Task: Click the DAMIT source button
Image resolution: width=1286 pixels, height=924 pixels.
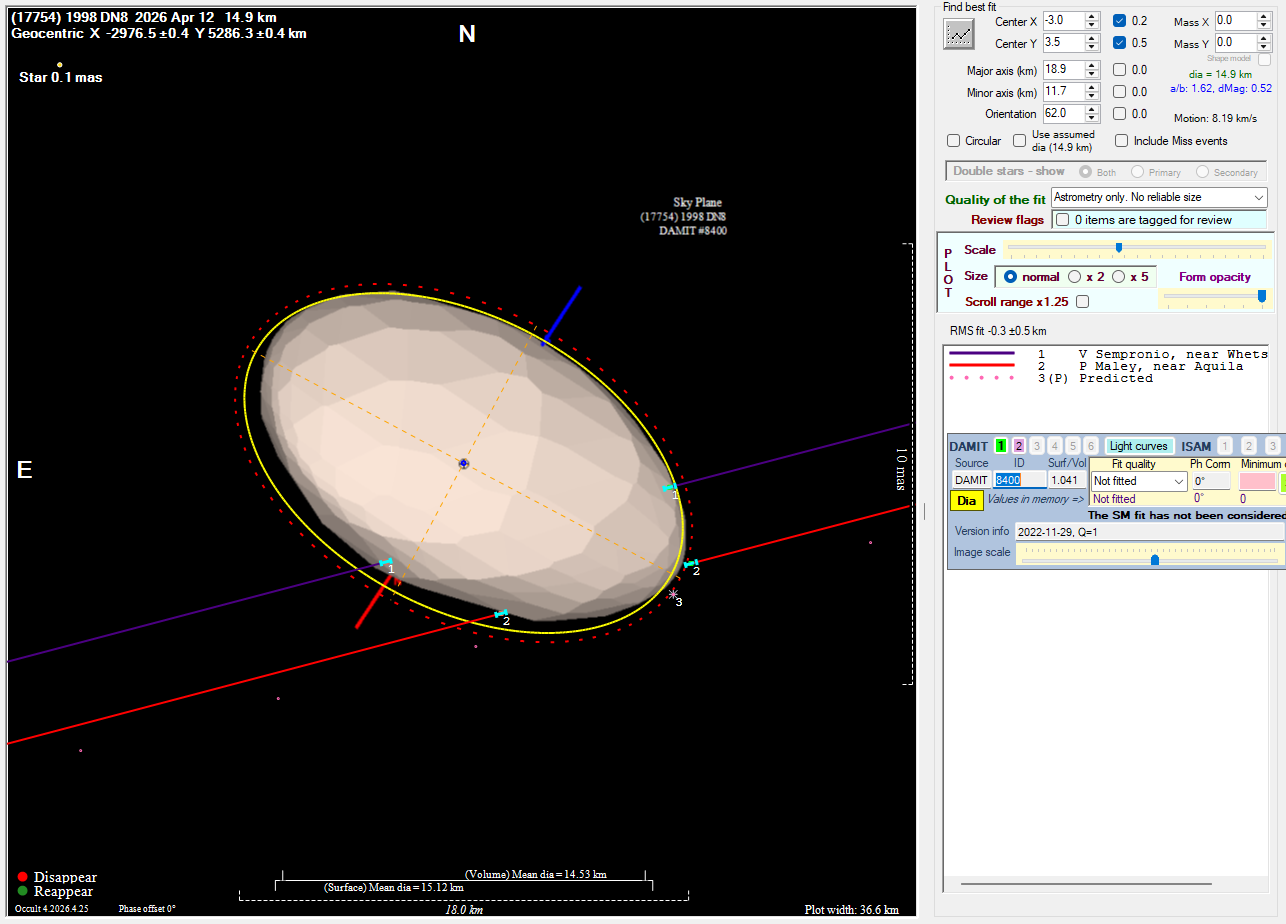Action: click(x=971, y=481)
